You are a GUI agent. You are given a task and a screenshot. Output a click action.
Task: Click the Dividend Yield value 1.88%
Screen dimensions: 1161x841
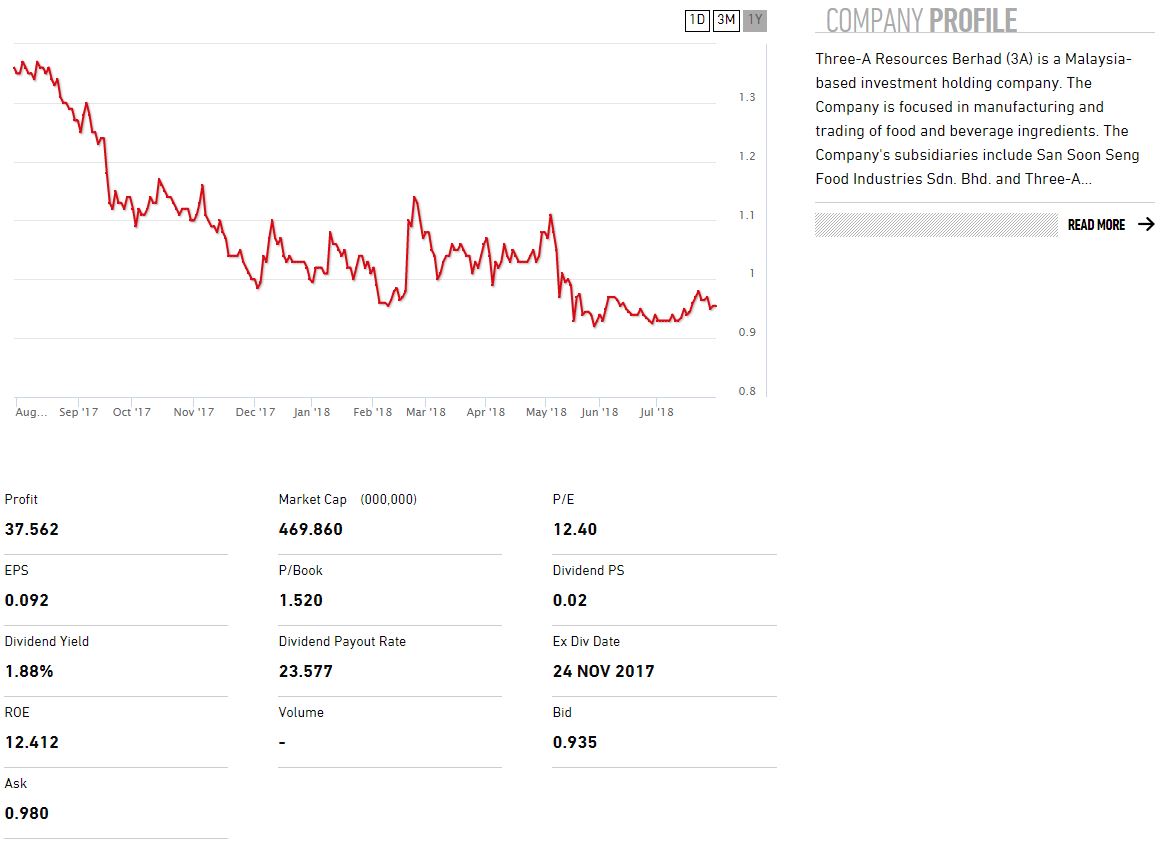point(29,672)
